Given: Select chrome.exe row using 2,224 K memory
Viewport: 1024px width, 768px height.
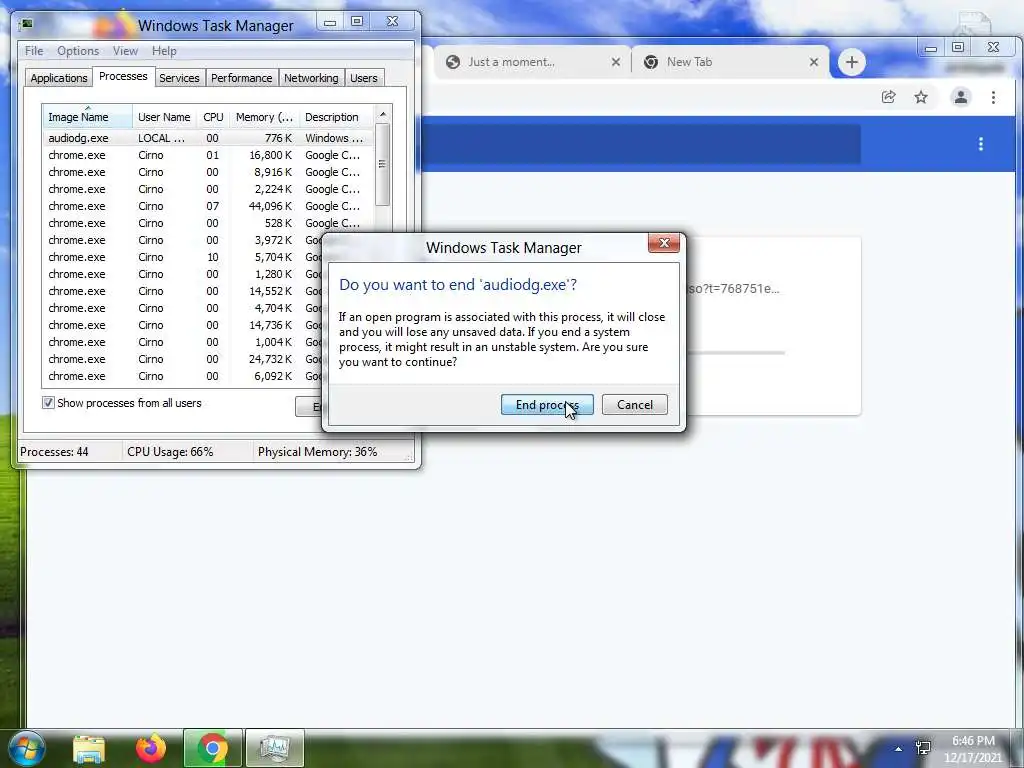Looking at the screenshot, I should (x=208, y=189).
